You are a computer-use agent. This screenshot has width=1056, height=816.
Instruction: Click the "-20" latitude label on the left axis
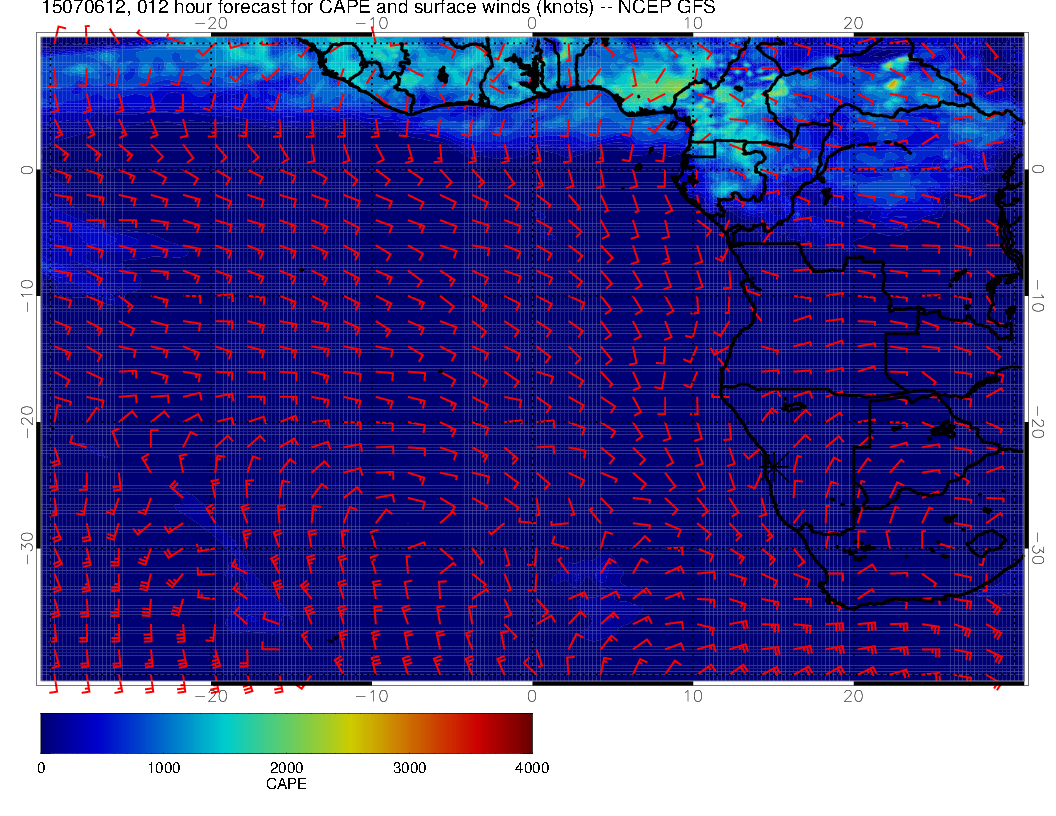(27, 421)
